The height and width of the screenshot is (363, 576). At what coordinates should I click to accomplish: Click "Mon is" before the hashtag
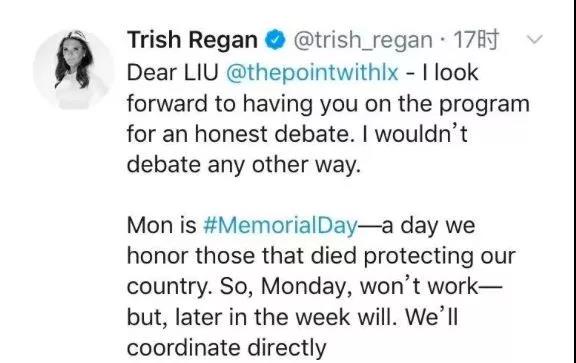[162, 225]
